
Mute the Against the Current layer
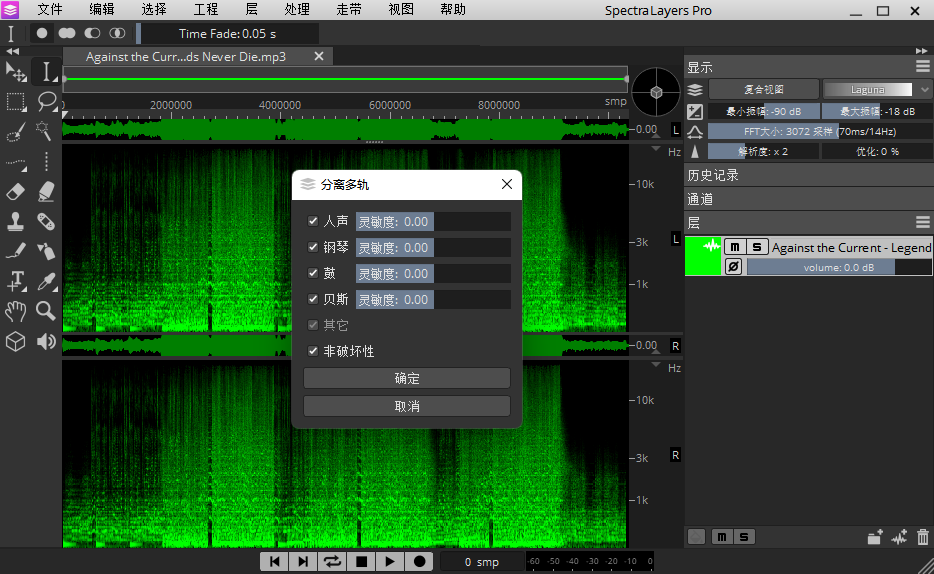(x=734, y=247)
